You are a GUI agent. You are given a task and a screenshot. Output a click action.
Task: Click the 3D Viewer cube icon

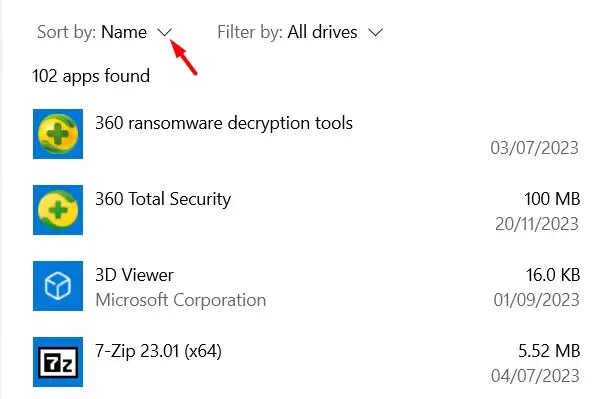58,286
